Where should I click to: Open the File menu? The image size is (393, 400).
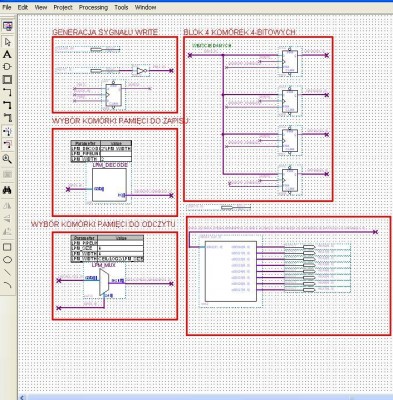(7, 7)
